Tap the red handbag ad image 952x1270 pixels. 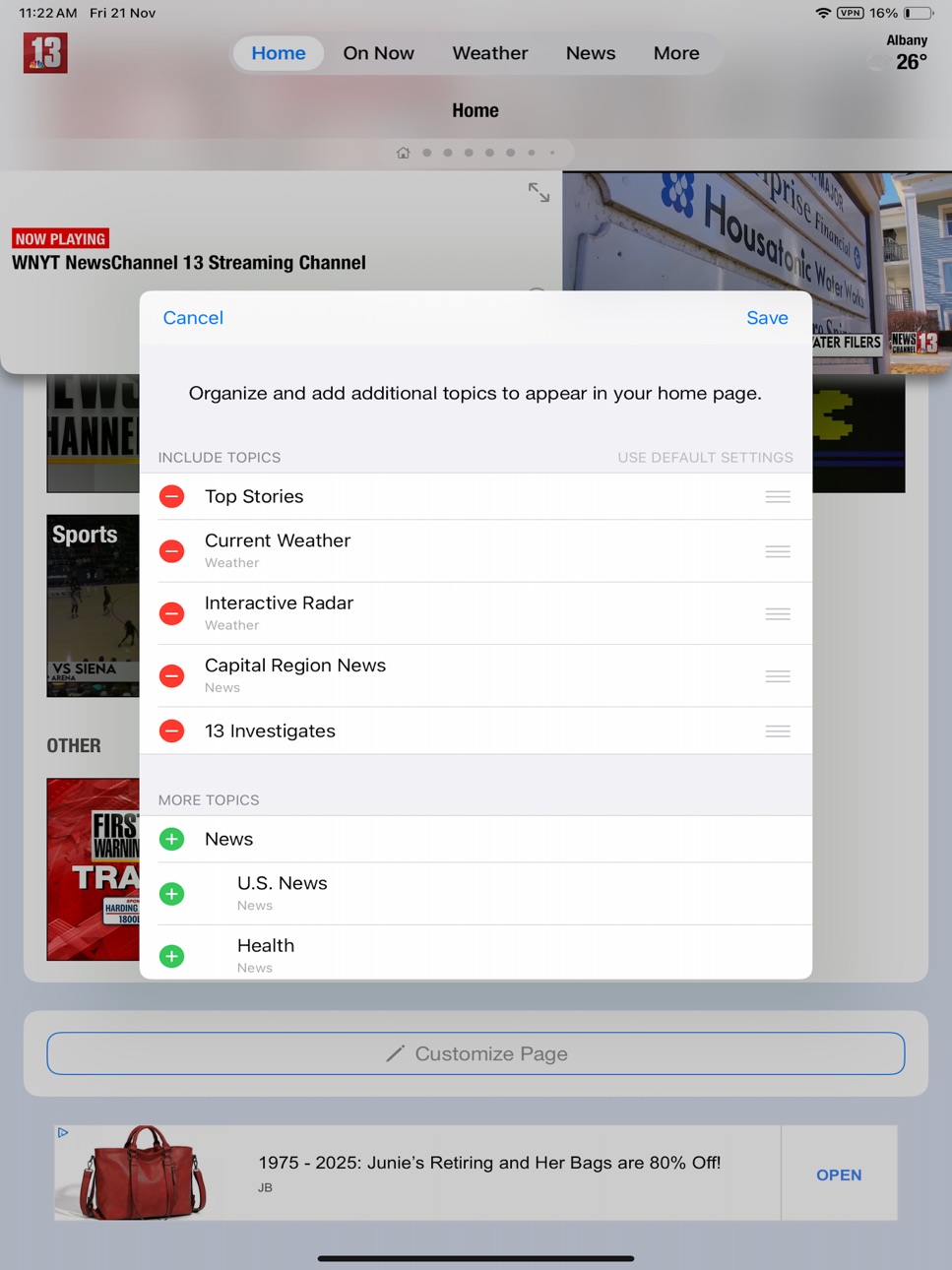[x=146, y=1173]
